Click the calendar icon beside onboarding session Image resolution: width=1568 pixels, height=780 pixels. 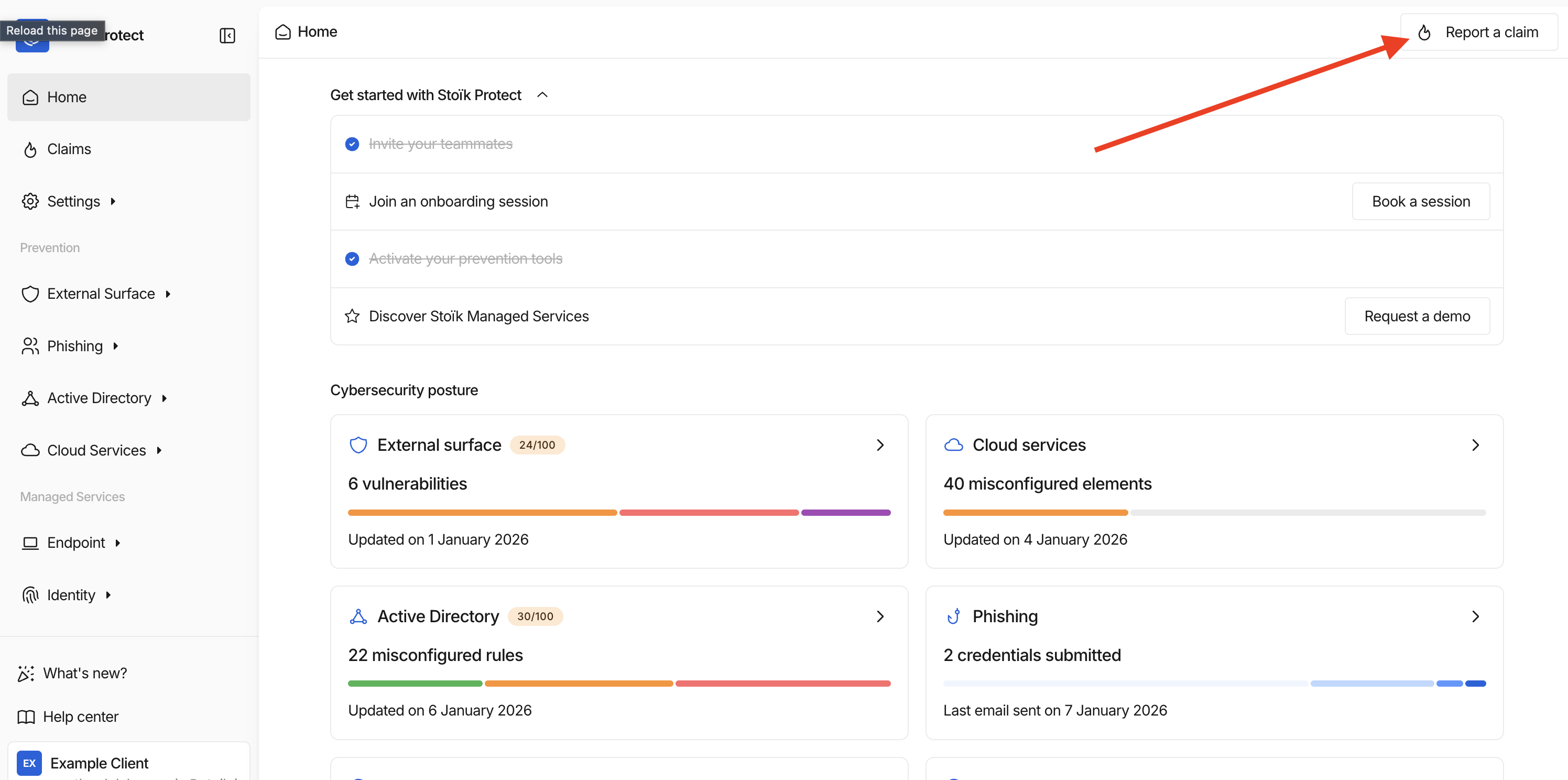tap(352, 201)
